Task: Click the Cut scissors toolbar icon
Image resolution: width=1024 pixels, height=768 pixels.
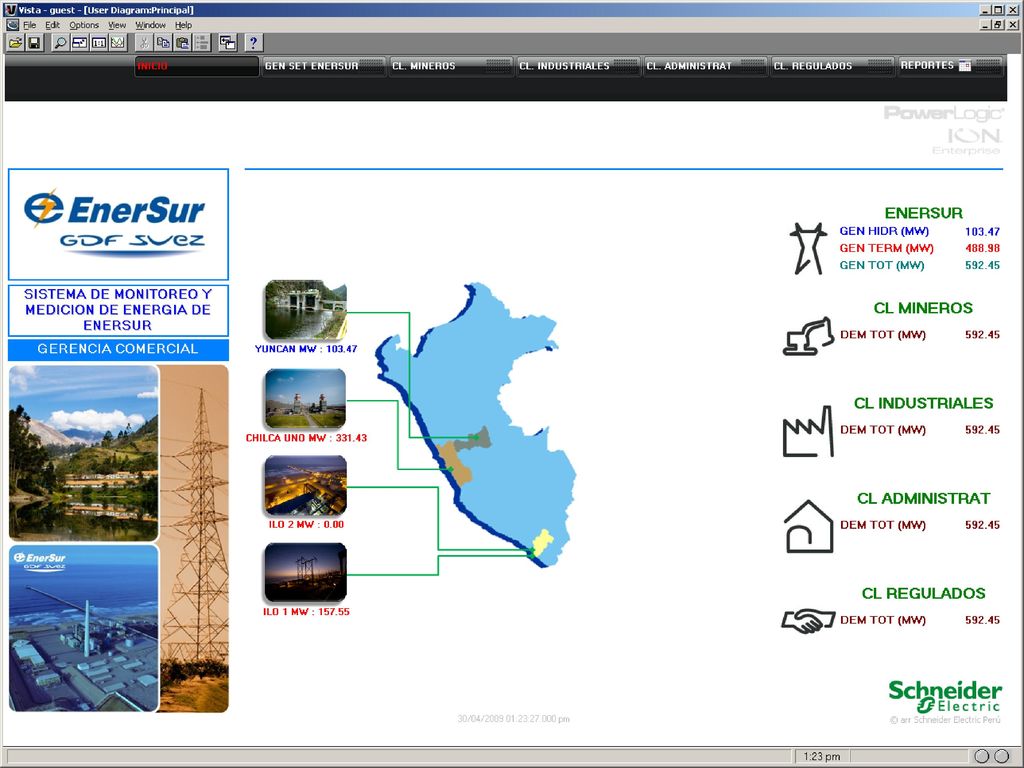Action: coord(144,43)
